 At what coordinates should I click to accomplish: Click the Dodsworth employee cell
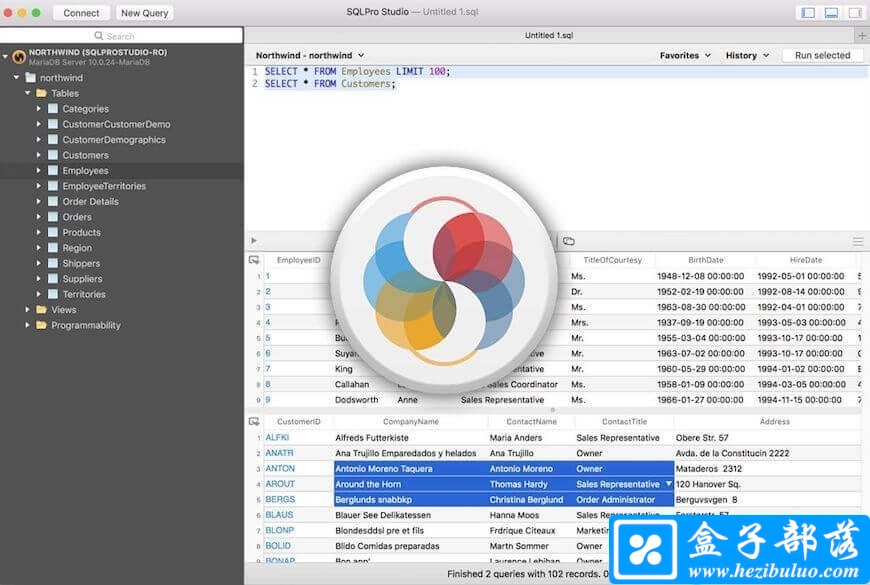[x=356, y=400]
